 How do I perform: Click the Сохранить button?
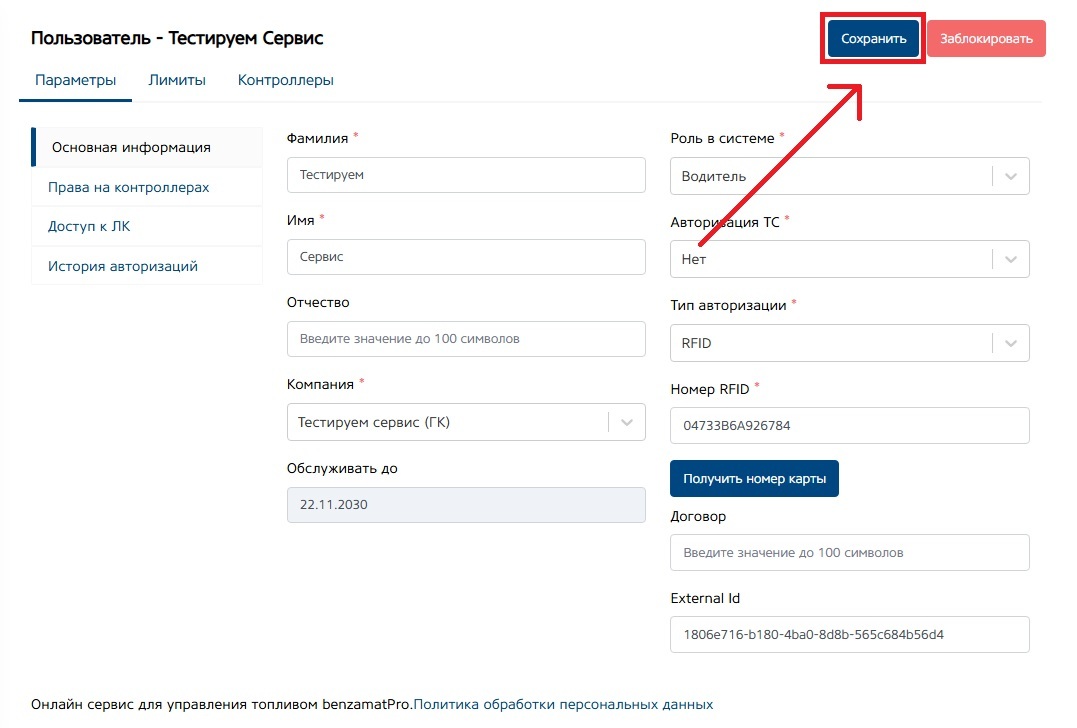872,39
